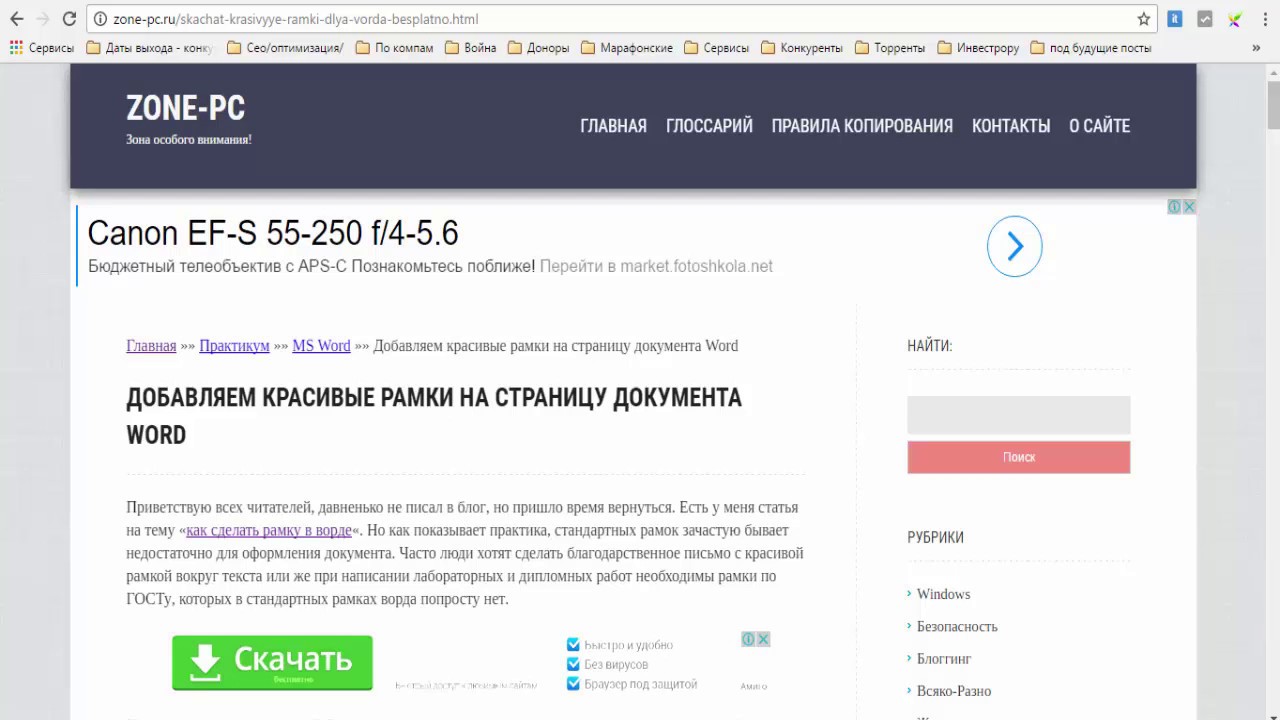The image size is (1280, 720).
Task: Follow the Практикум breadcrumb link
Action: [x=234, y=346]
